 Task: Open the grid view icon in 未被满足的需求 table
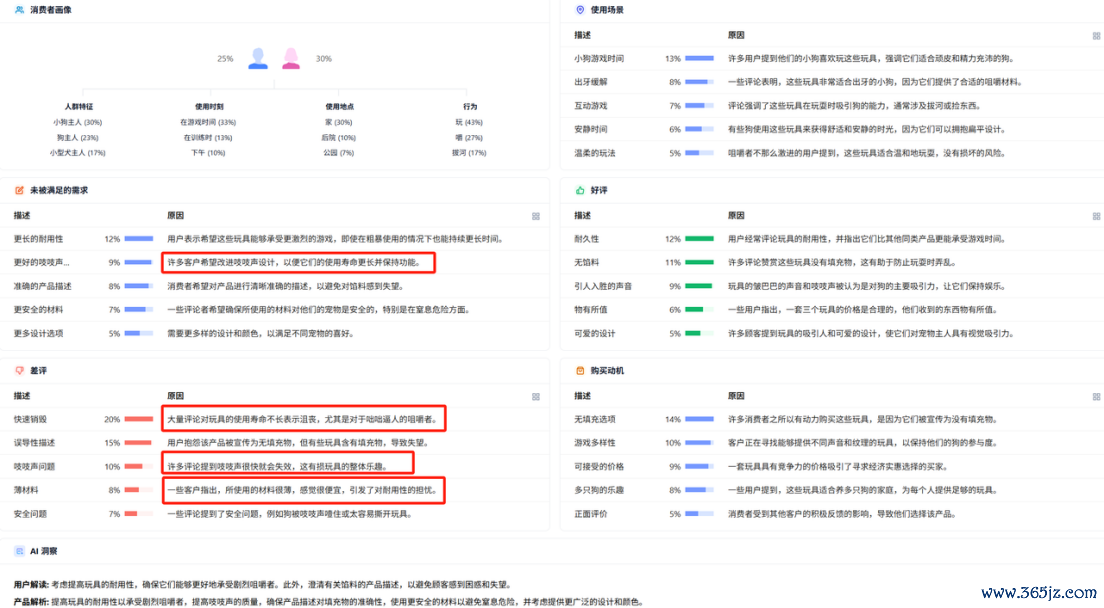tap(536, 217)
